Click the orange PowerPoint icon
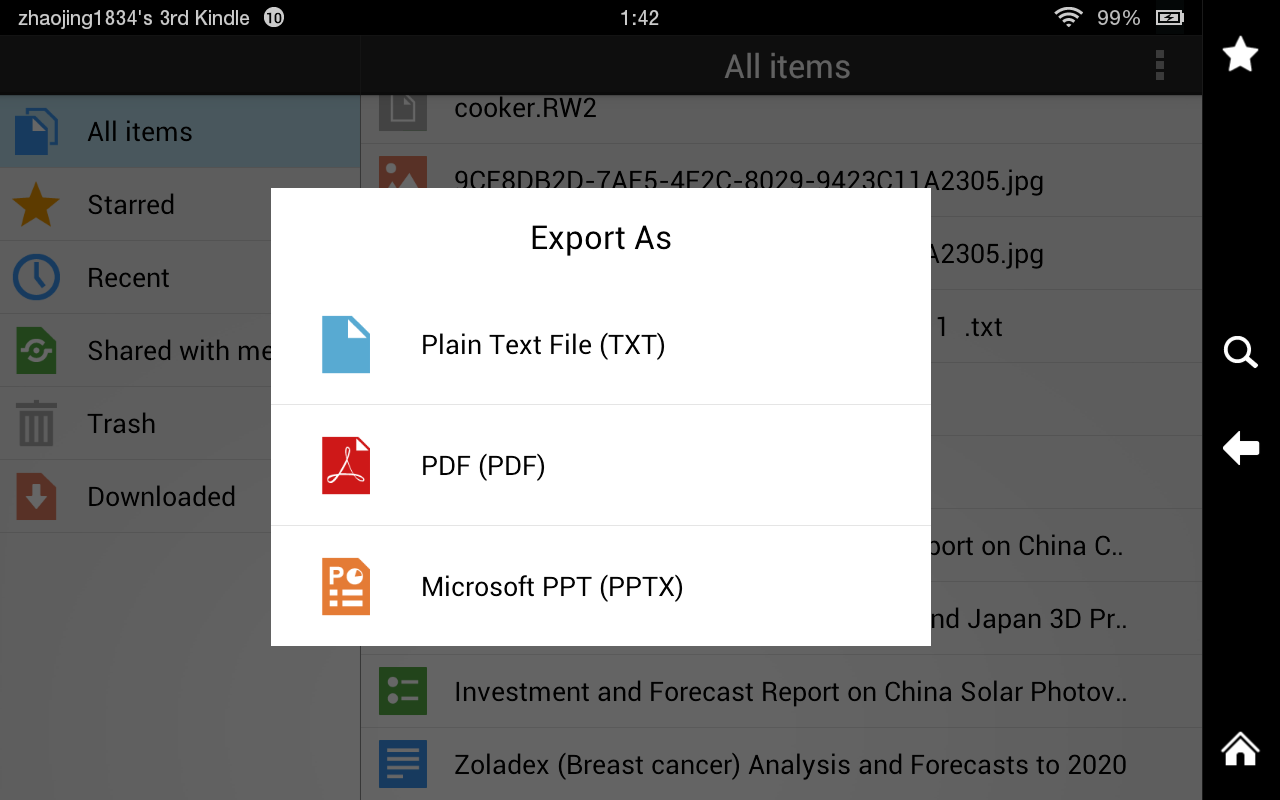The width and height of the screenshot is (1280, 800). tap(346, 587)
